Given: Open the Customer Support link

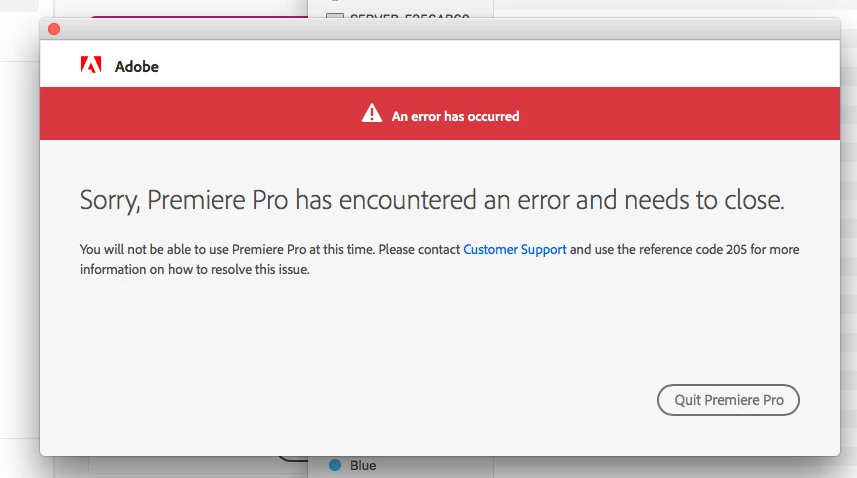Looking at the screenshot, I should (514, 250).
